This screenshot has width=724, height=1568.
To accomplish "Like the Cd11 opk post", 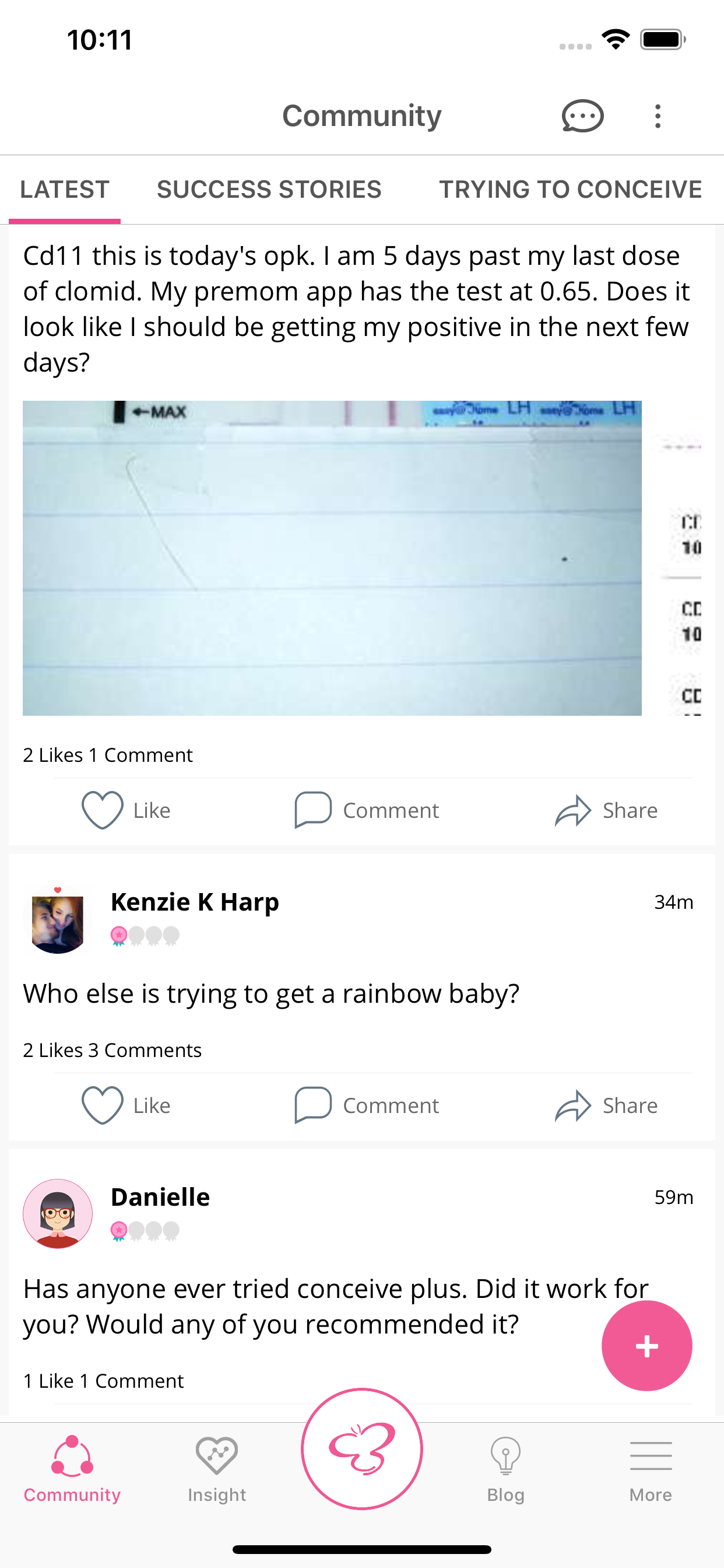I will click(x=126, y=810).
